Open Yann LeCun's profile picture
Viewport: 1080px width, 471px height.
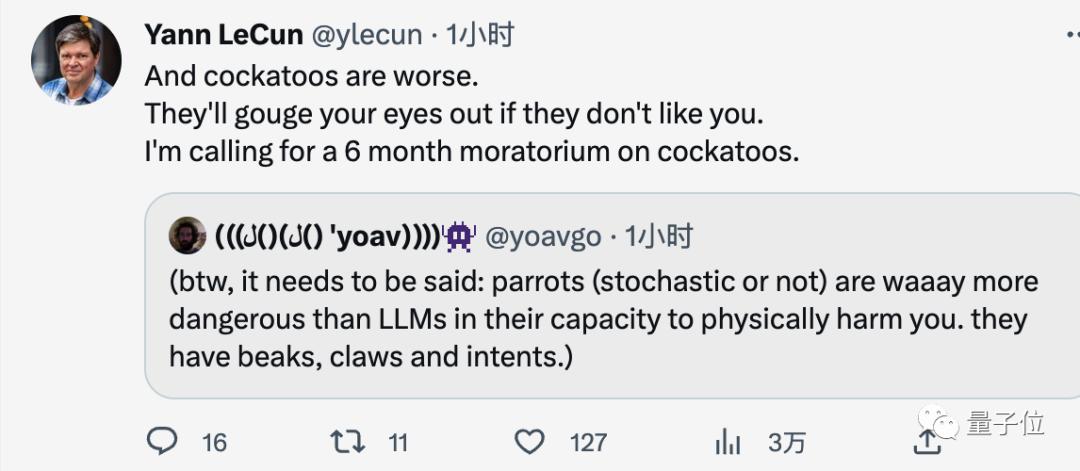point(76,60)
